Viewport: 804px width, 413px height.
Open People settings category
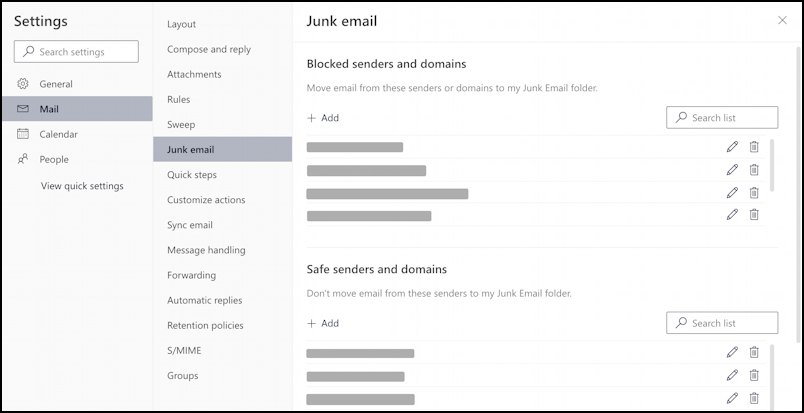[54, 159]
